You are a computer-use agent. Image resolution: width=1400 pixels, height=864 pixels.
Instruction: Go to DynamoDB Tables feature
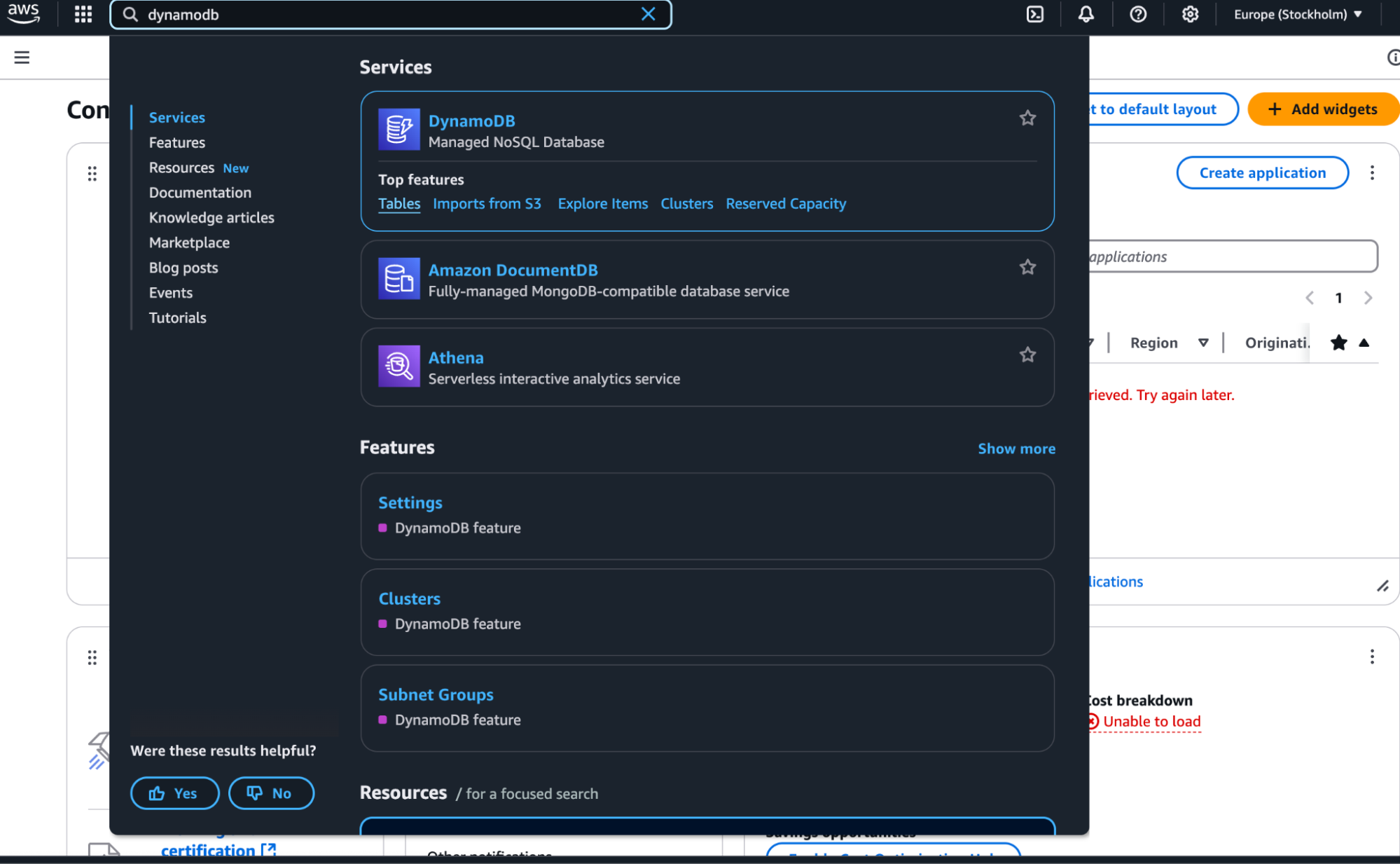click(x=399, y=204)
